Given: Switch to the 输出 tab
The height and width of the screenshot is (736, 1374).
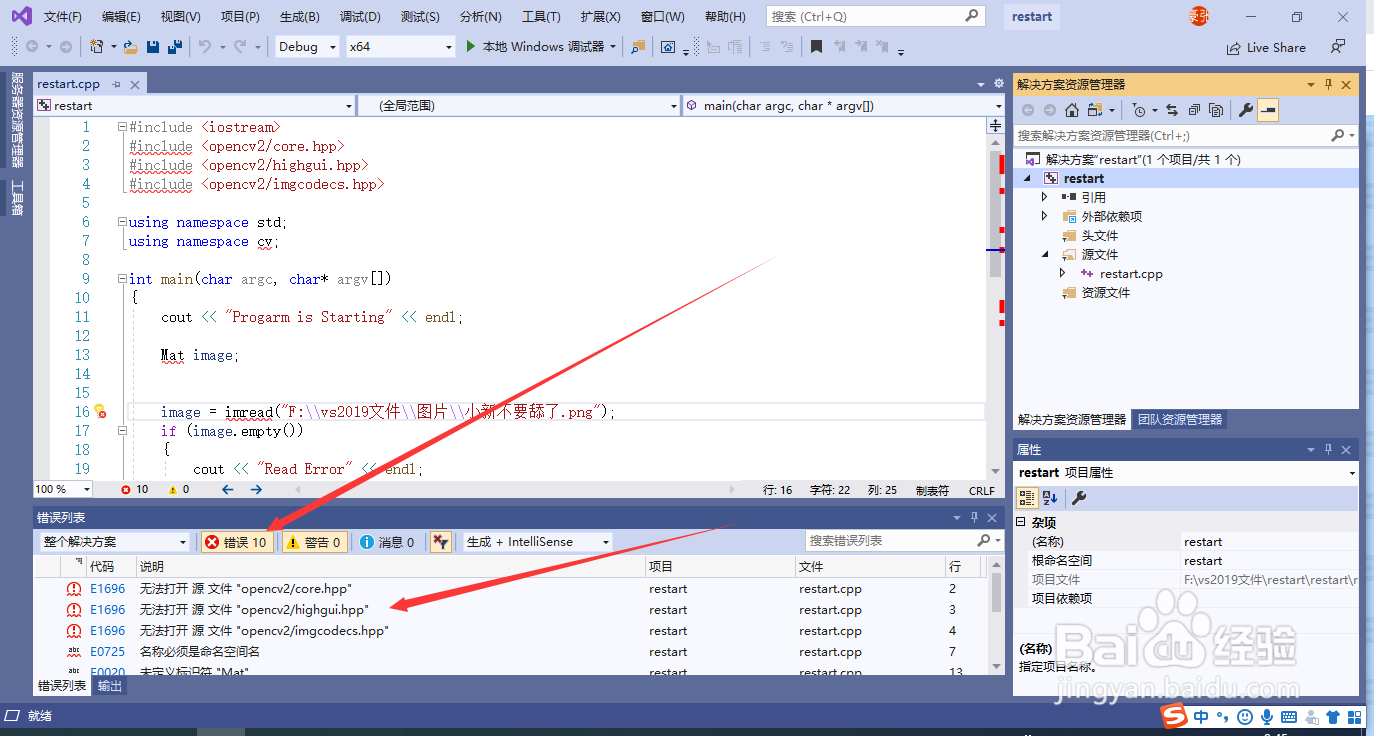Looking at the screenshot, I should pyautogui.click(x=110, y=686).
